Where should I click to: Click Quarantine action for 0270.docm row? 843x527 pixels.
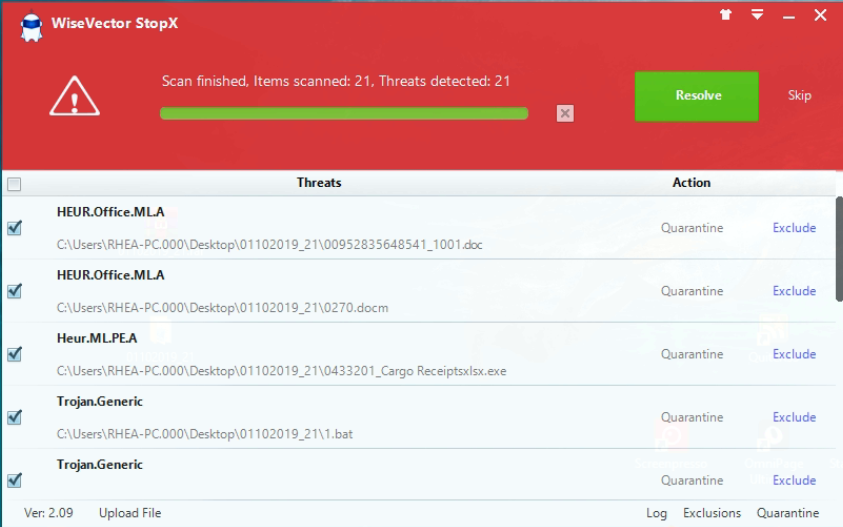coord(692,291)
